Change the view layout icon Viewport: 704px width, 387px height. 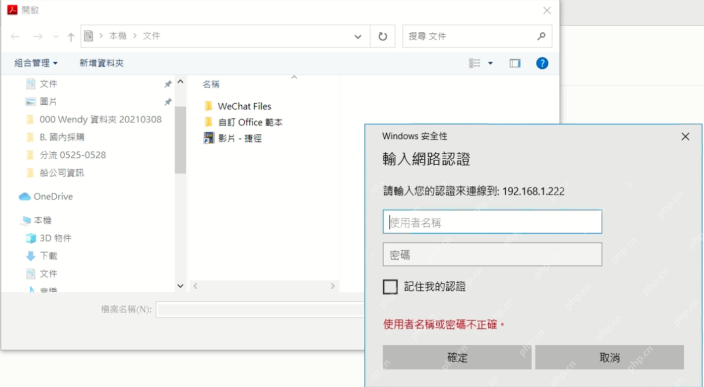pyautogui.click(x=475, y=63)
